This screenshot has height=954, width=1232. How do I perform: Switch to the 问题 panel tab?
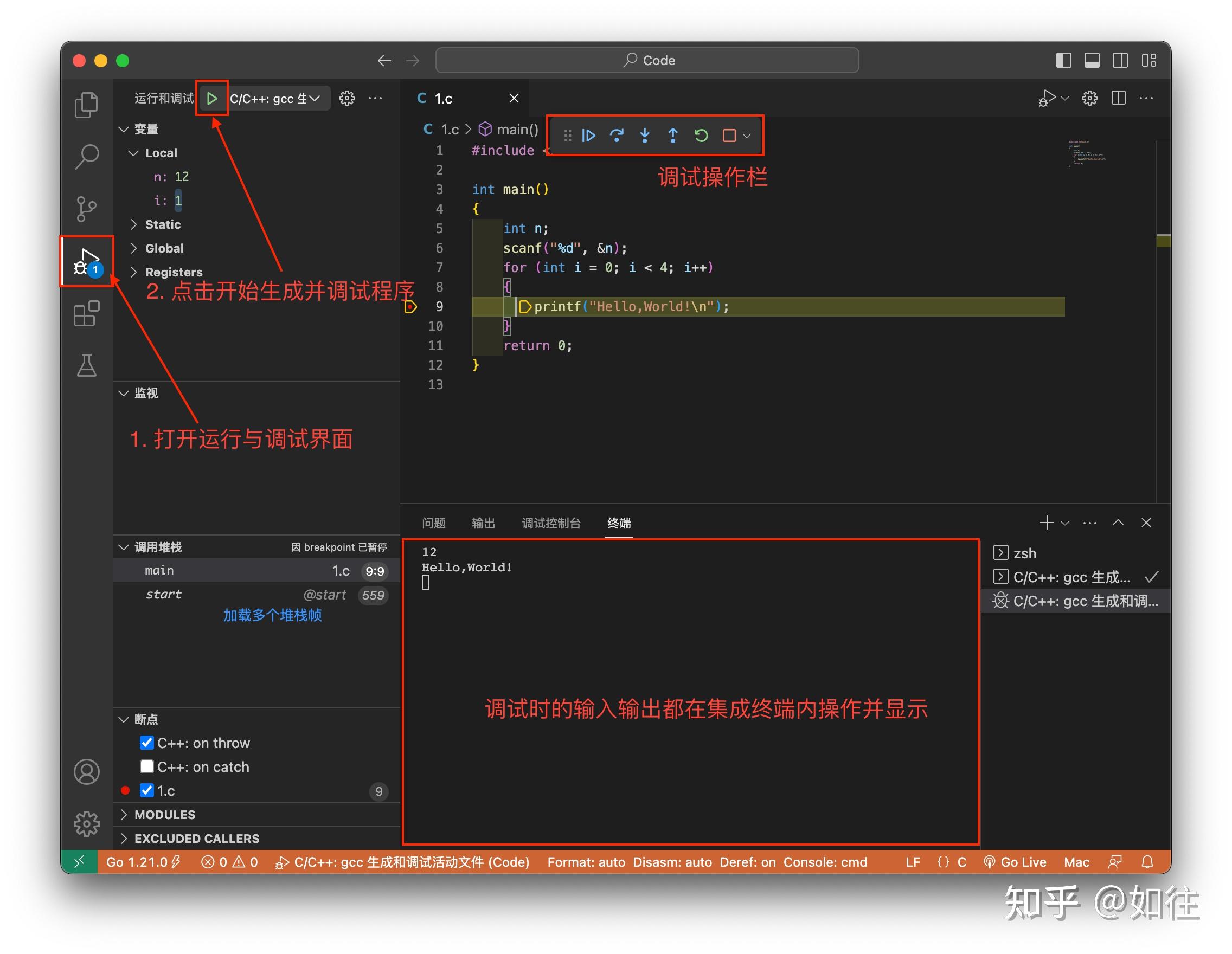click(x=434, y=523)
